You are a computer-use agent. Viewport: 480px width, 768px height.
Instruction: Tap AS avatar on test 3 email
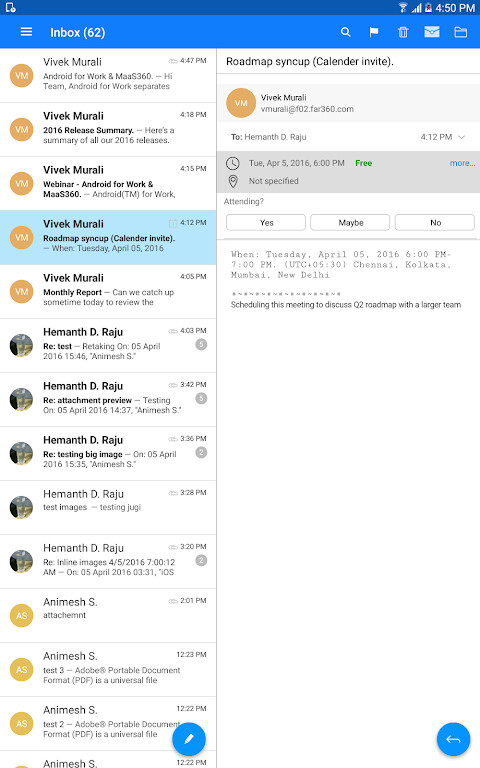point(22,669)
